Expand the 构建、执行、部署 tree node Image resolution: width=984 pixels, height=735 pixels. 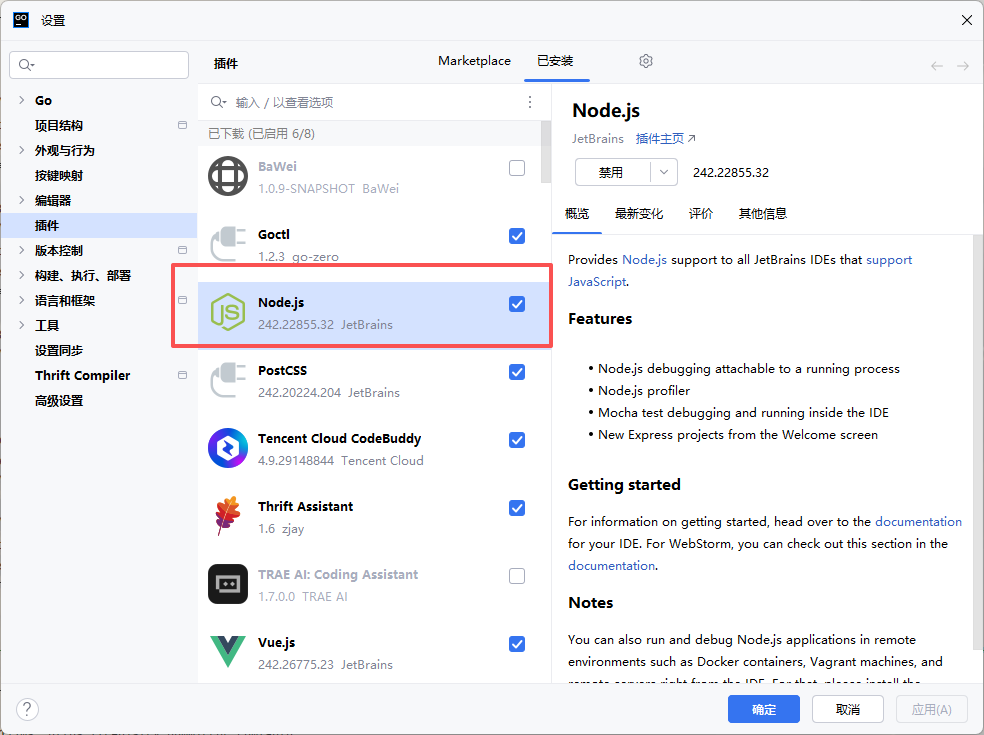point(21,275)
